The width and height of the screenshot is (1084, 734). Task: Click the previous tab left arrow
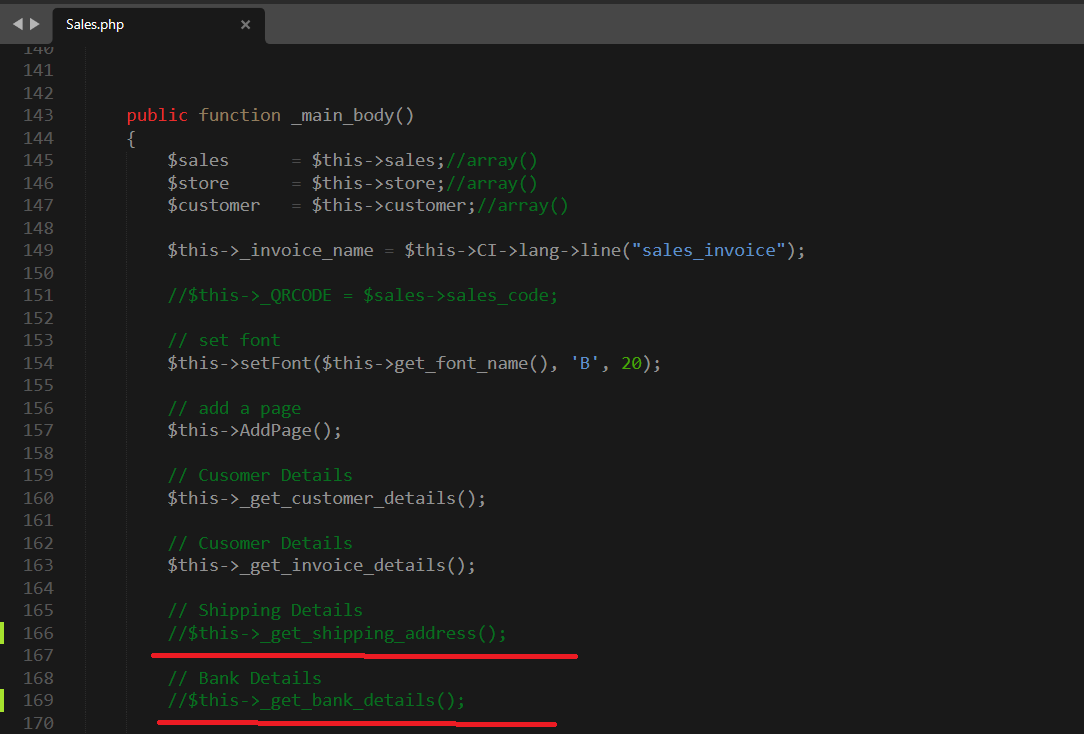[17, 24]
